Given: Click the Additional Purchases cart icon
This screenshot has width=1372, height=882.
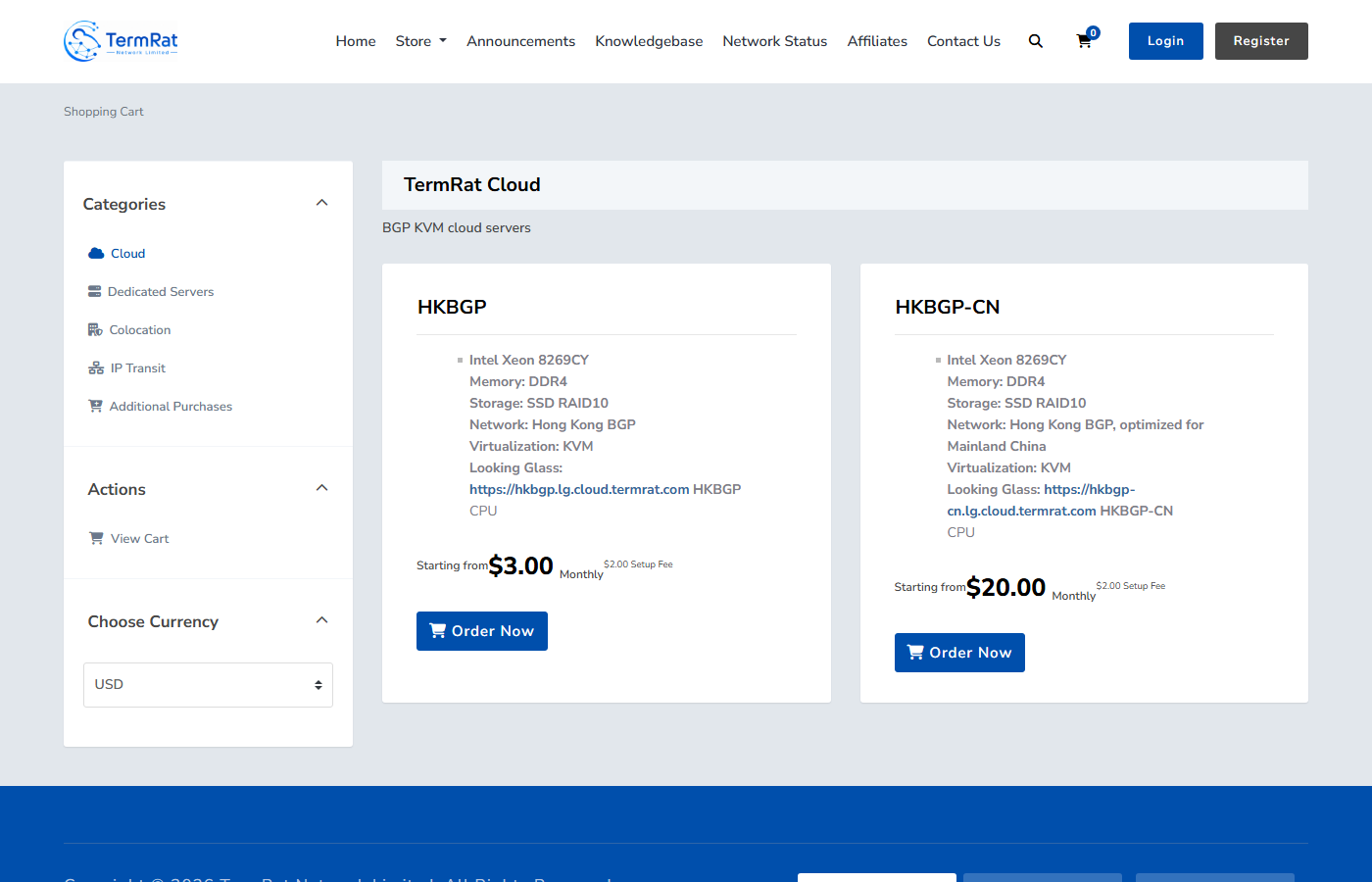Looking at the screenshot, I should 95,406.
